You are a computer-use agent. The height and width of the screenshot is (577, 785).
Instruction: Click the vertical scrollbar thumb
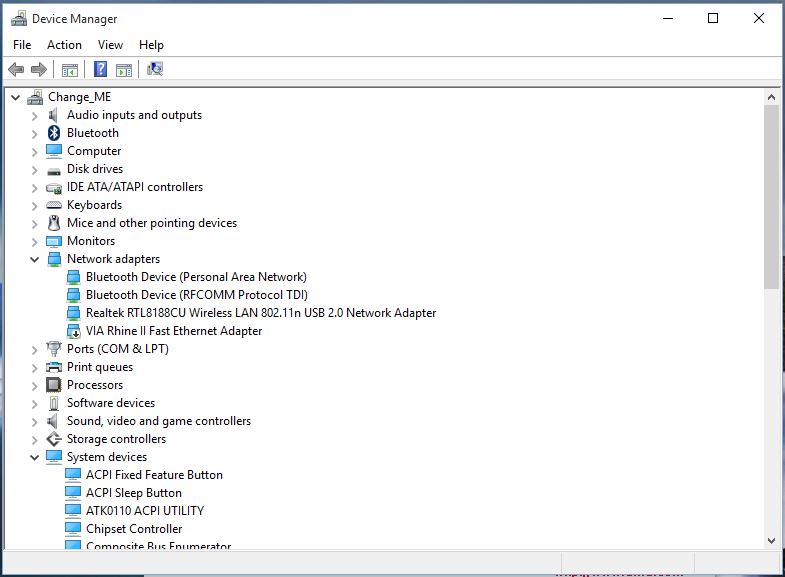[x=771, y=197]
